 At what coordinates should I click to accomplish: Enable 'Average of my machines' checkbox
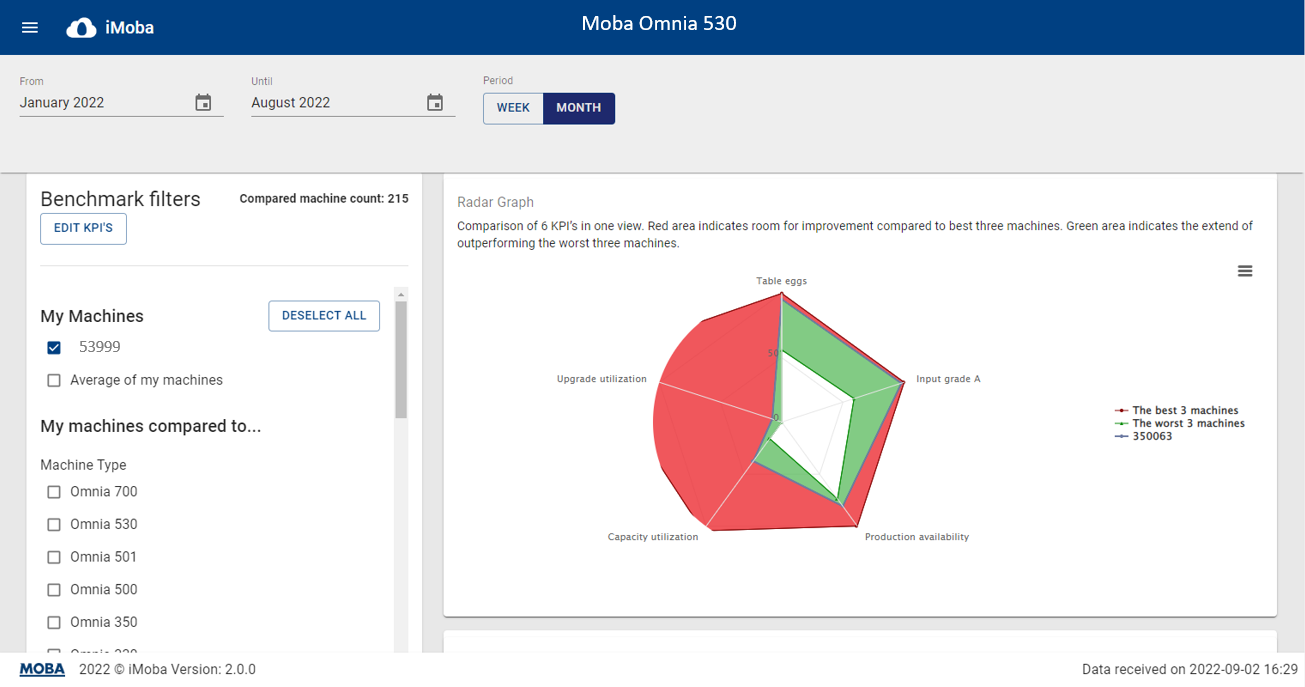pyautogui.click(x=54, y=381)
